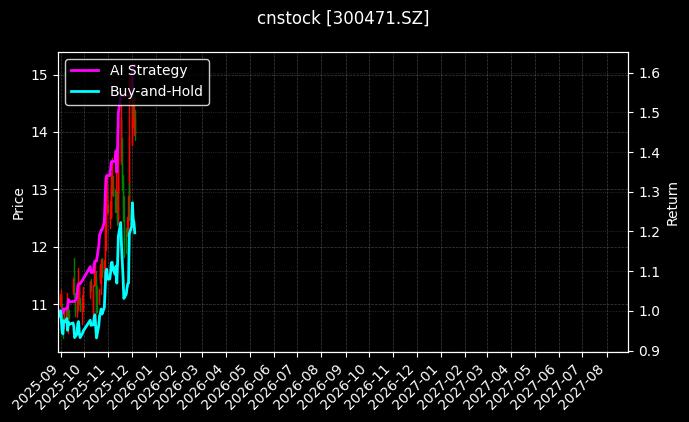Click the Return axis label
This screenshot has width=689, height=422.
point(672,202)
